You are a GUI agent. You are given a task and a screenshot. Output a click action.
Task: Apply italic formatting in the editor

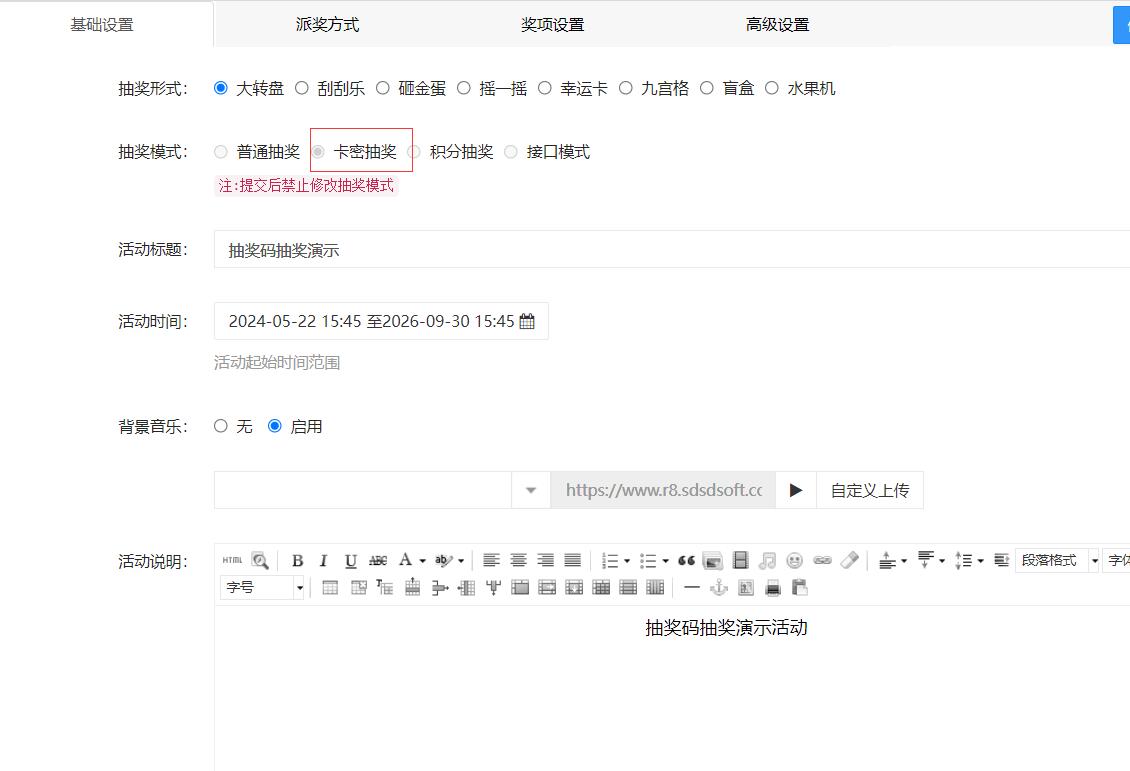[324, 560]
